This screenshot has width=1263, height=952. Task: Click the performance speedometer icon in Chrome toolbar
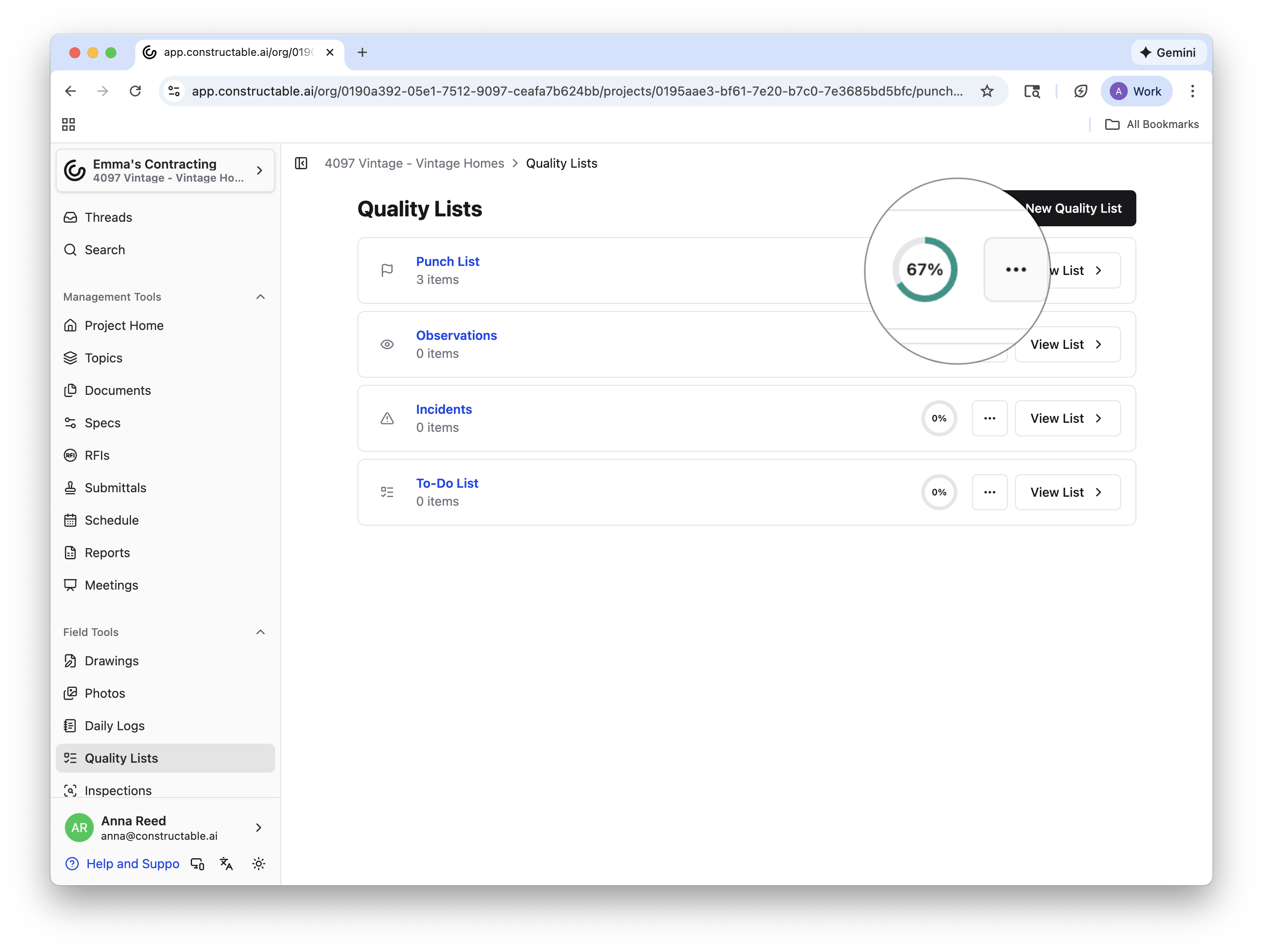tap(1081, 92)
